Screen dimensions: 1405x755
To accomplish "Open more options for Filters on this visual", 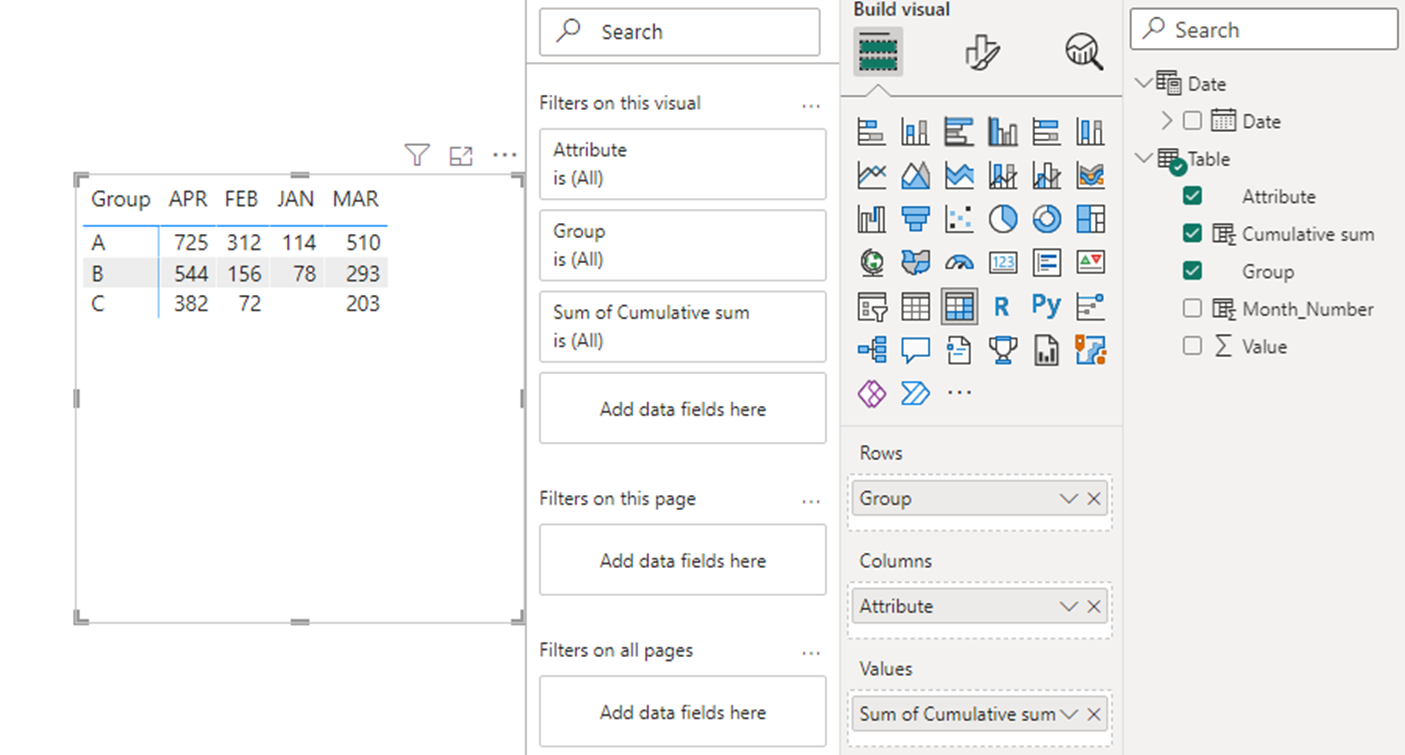I will pos(811,104).
